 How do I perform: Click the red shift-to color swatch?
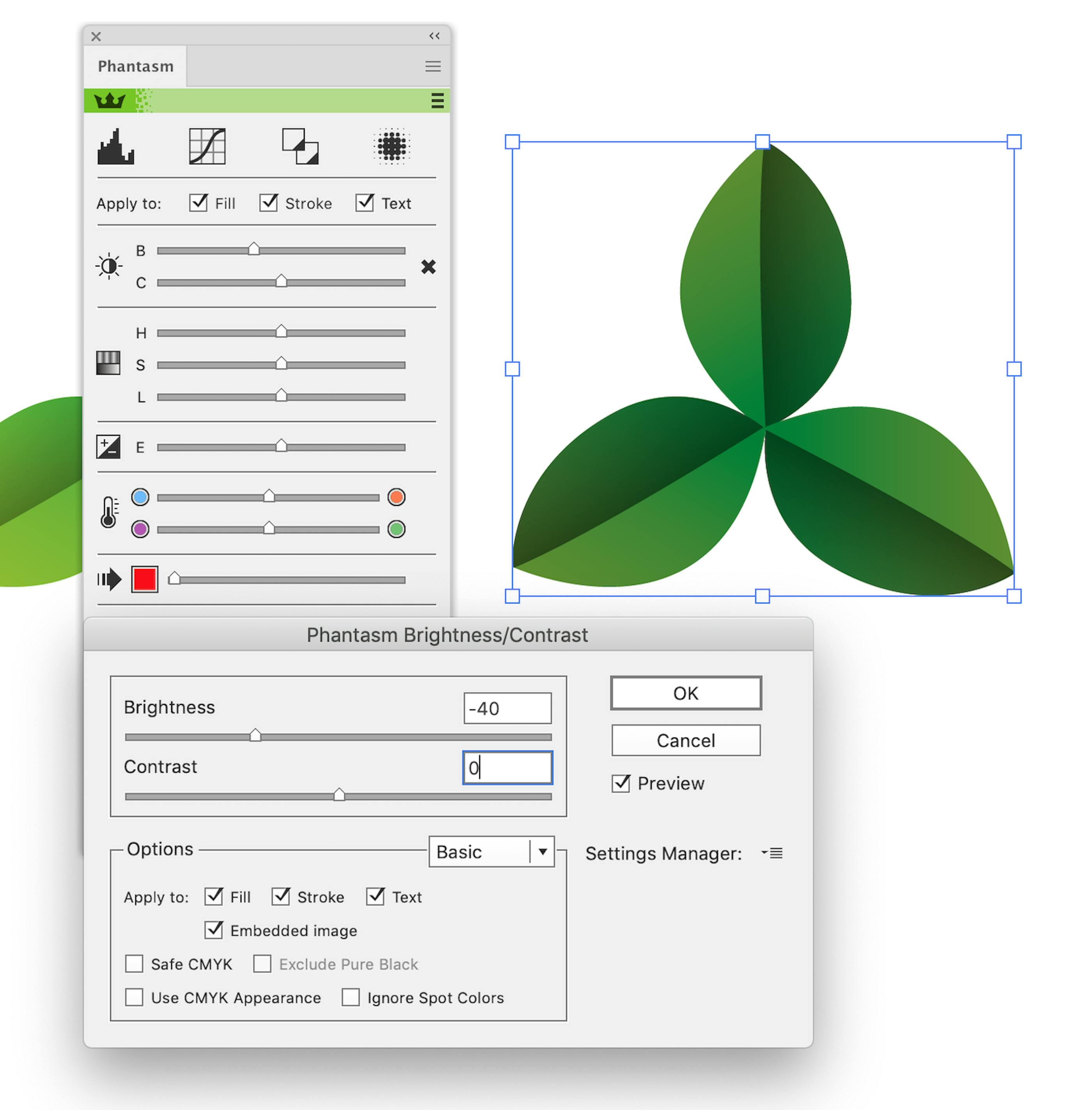[x=145, y=580]
